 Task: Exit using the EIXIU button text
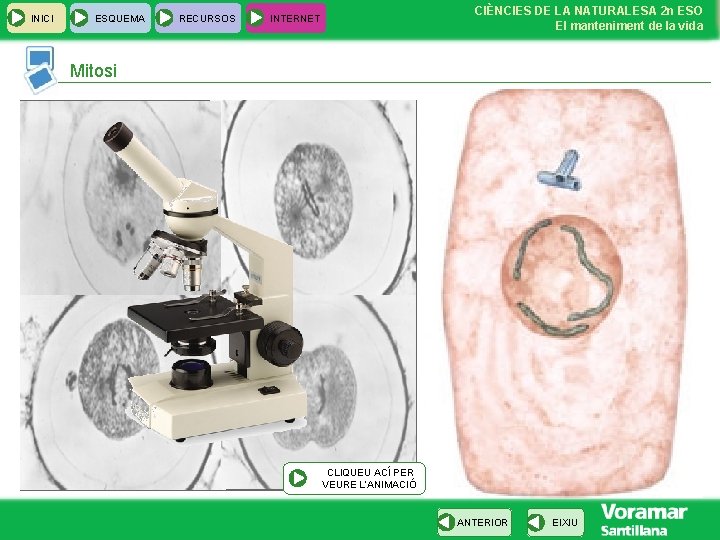pos(565,523)
